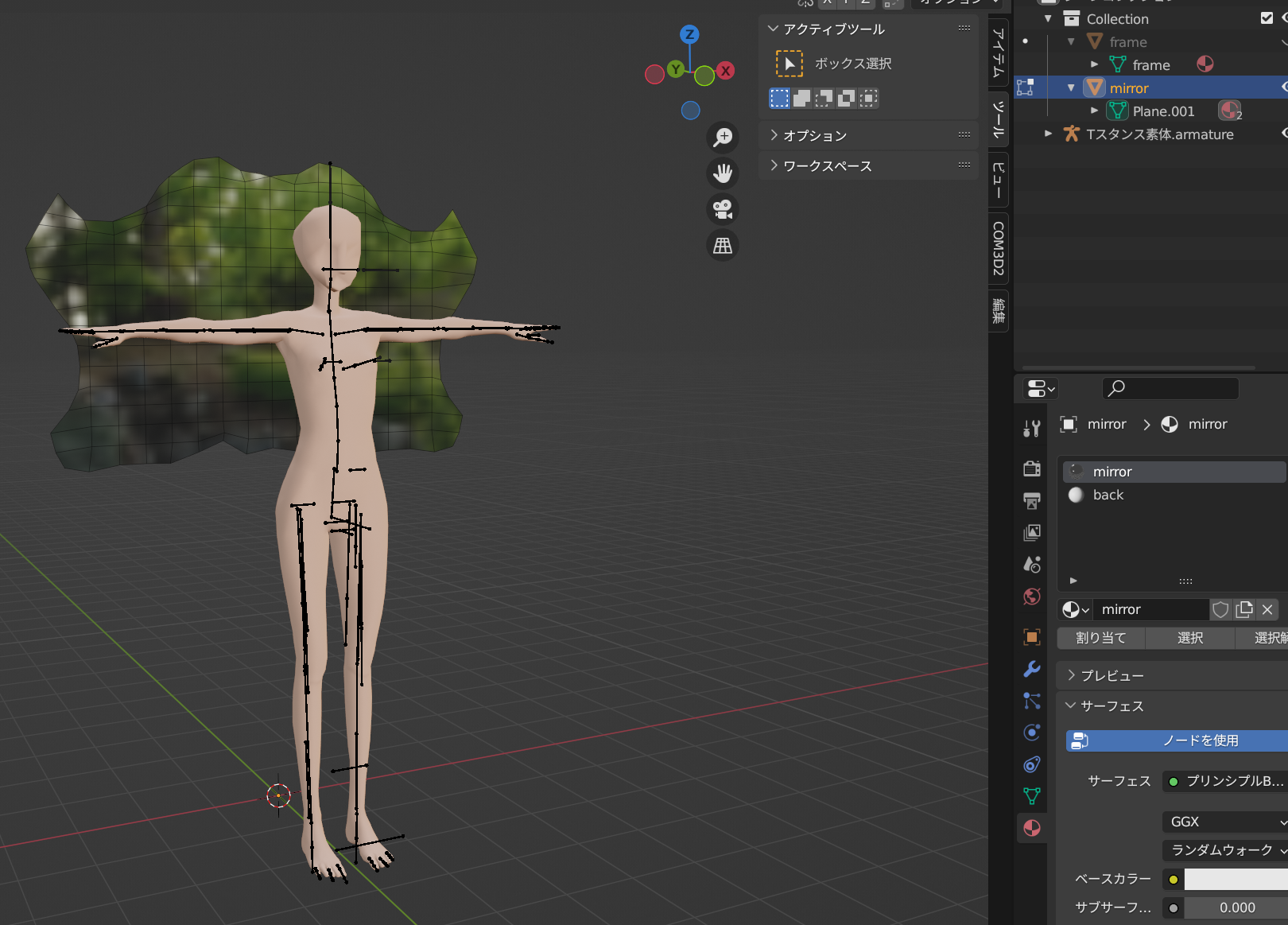Viewport: 1288px width, 925px height.
Task: Open World properties globe tab
Action: pyautogui.click(x=1032, y=597)
